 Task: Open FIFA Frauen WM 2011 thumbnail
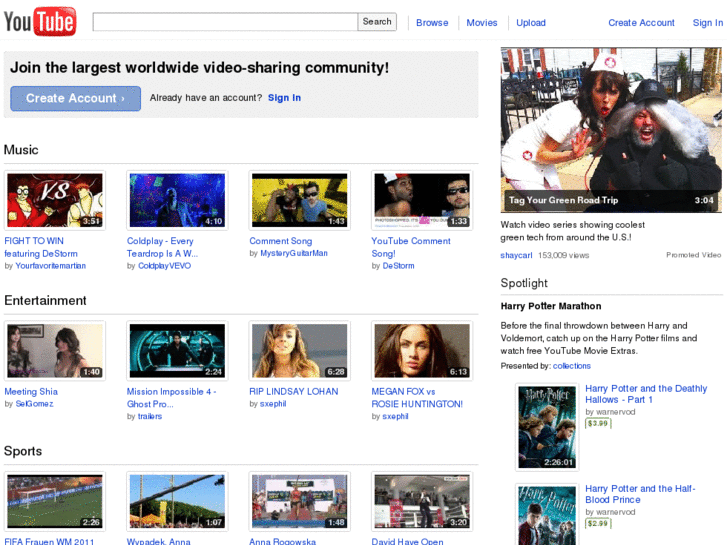point(55,501)
